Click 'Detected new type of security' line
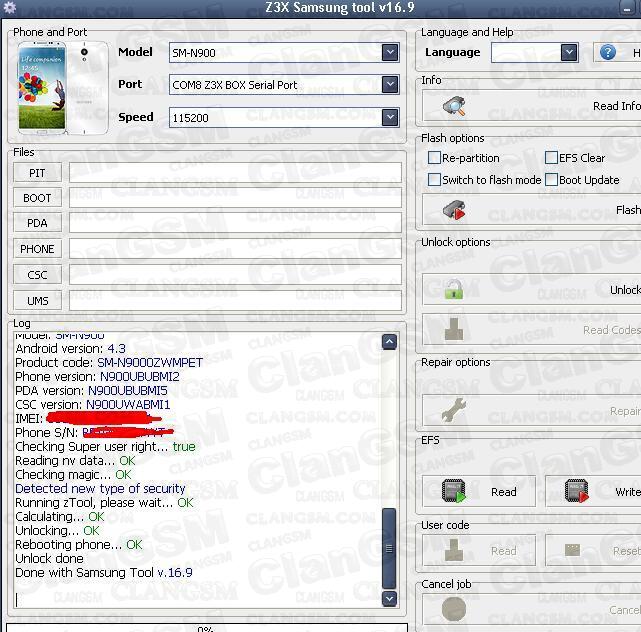The height and width of the screenshot is (632, 641). pyautogui.click(x=100, y=489)
